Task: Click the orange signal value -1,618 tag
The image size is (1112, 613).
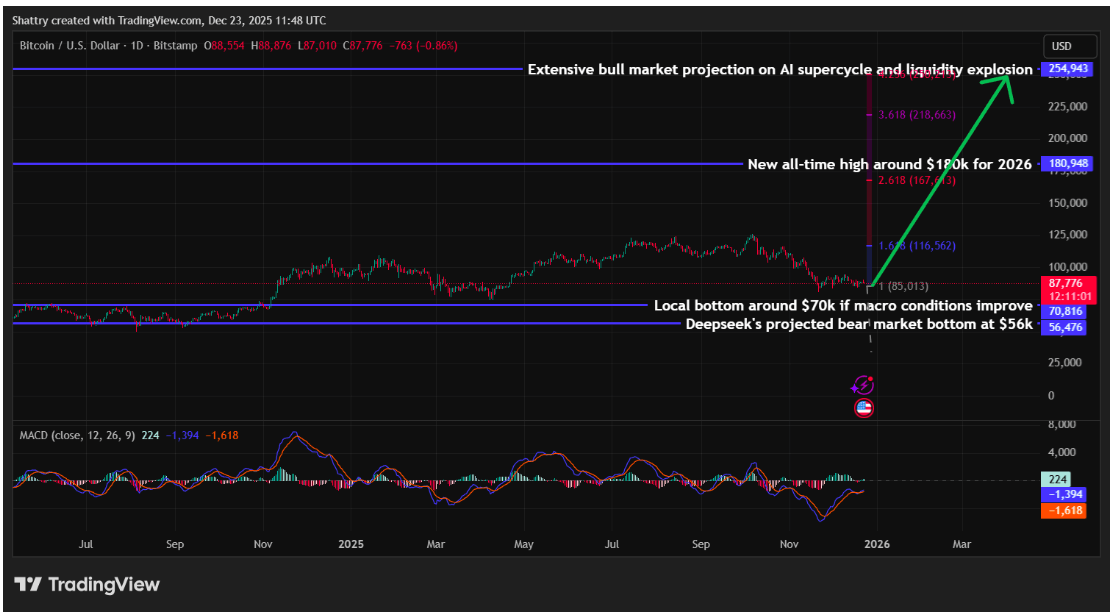Action: tap(1063, 510)
